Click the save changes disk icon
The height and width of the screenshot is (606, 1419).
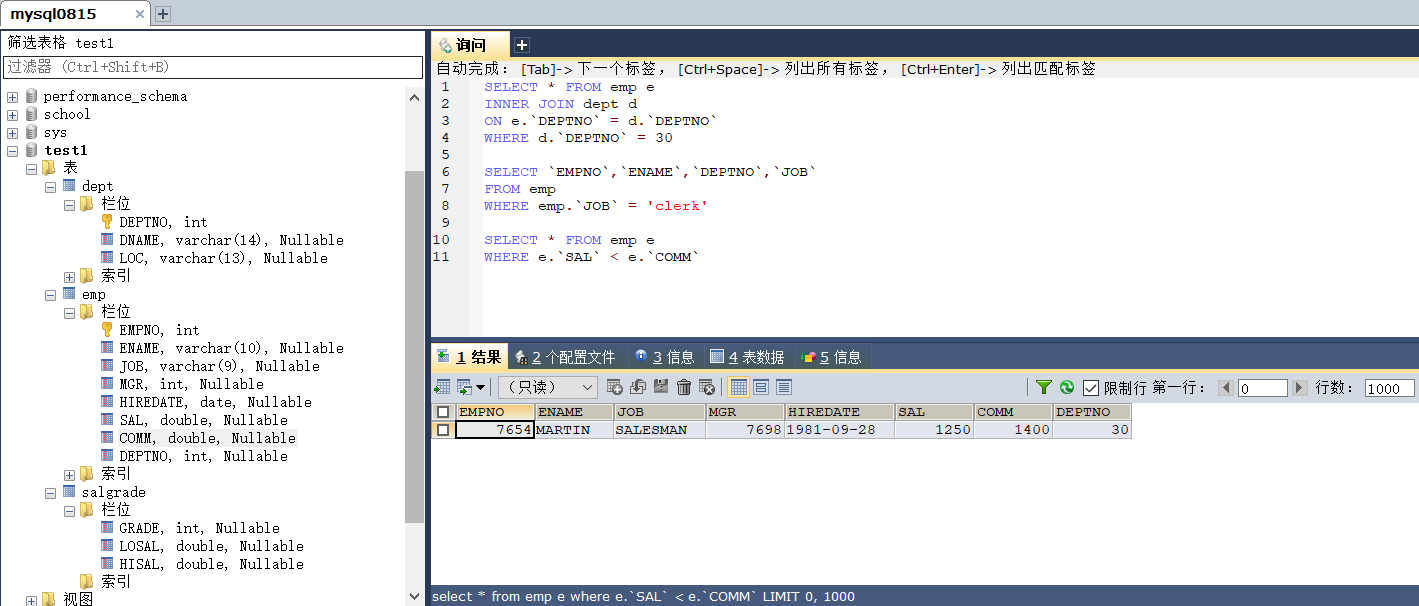pos(661,387)
